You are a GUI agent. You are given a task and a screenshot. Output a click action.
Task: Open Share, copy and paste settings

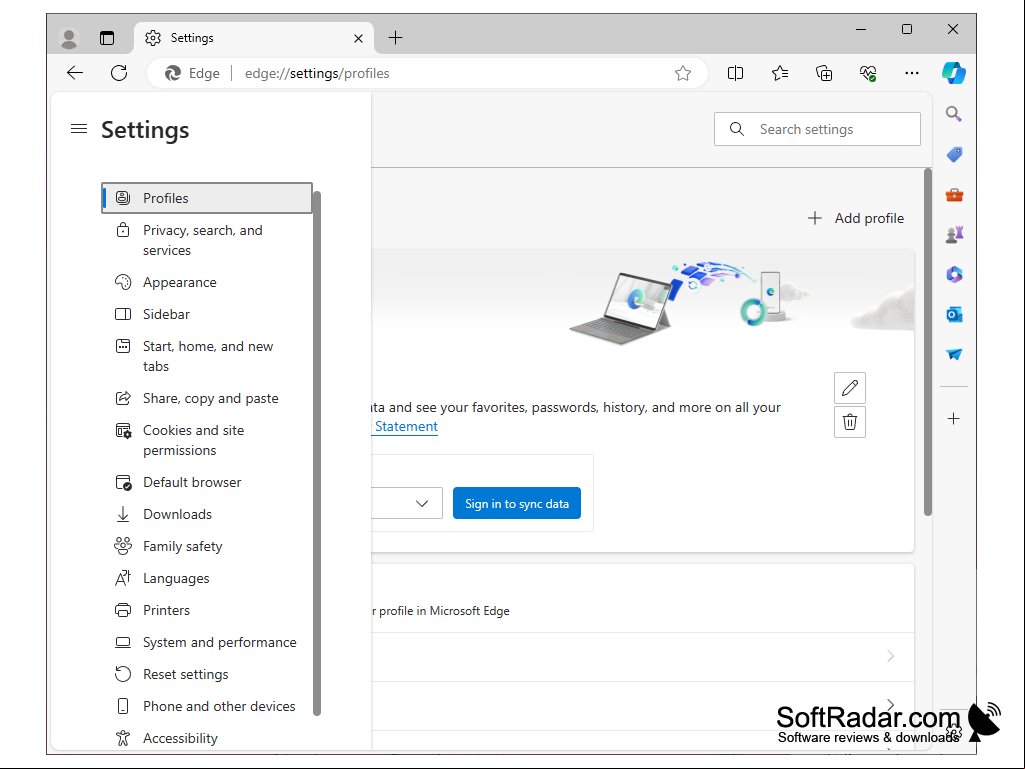207,398
